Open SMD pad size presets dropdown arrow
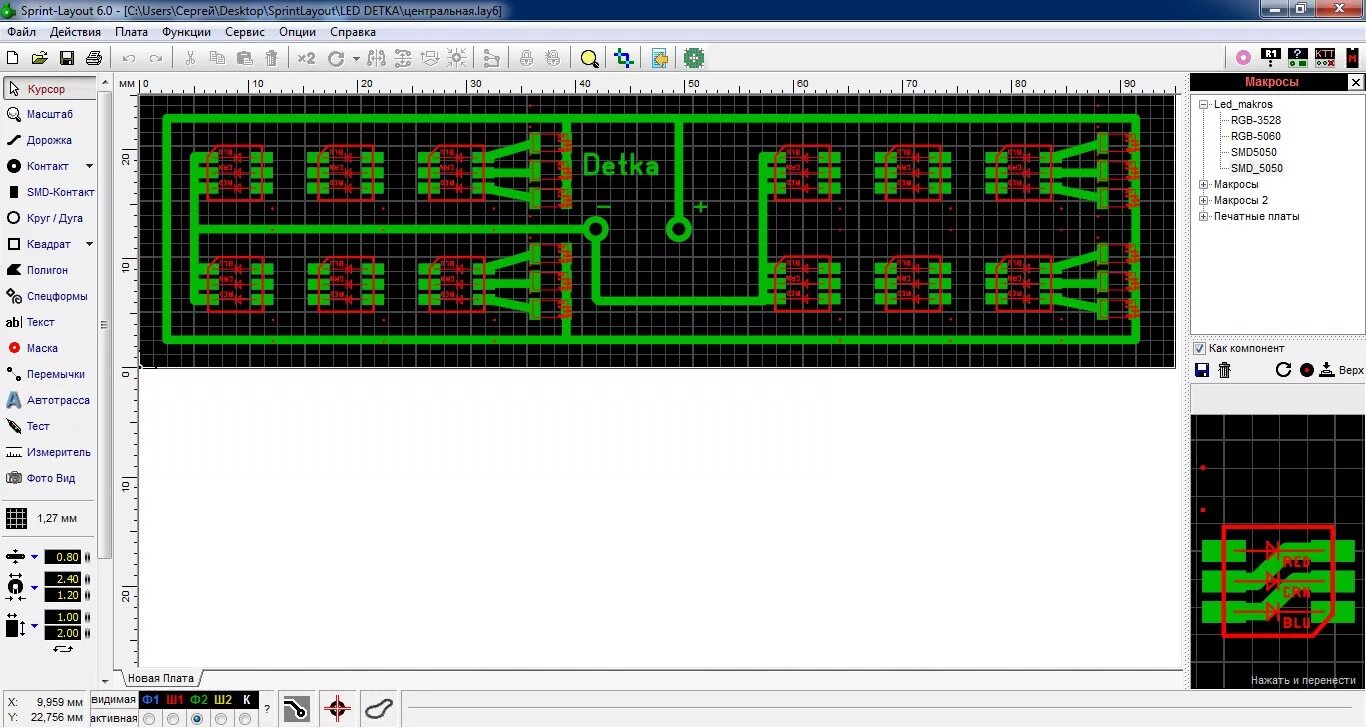1366x728 pixels. [34, 626]
